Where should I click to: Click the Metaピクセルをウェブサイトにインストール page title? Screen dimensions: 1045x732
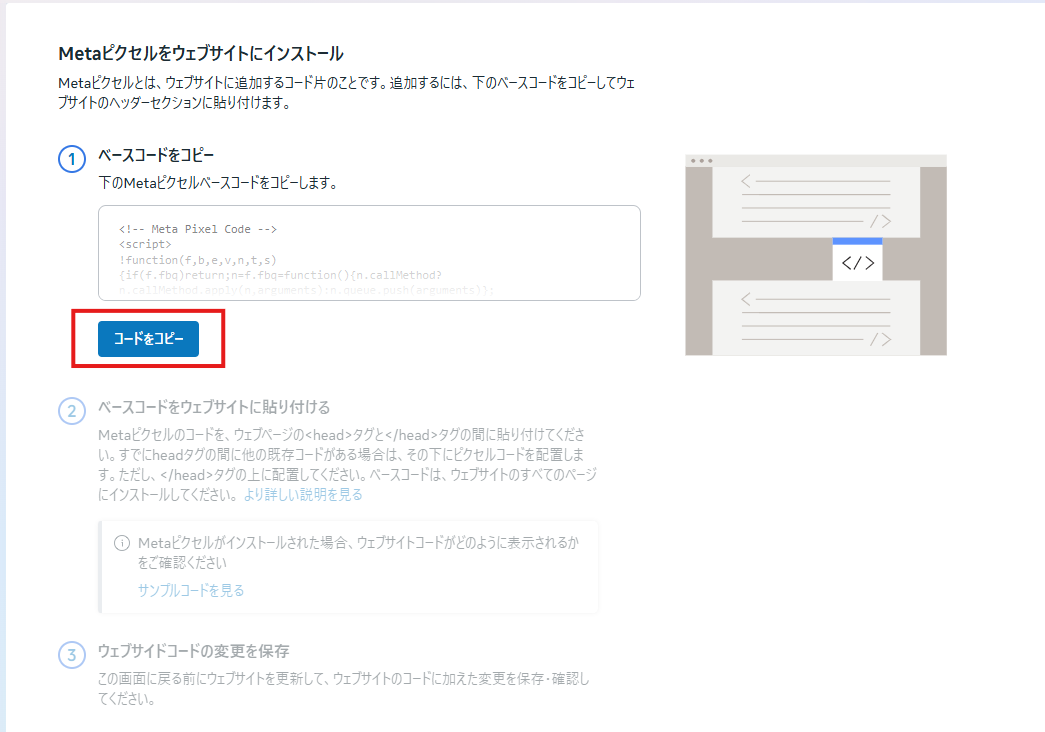(201, 53)
